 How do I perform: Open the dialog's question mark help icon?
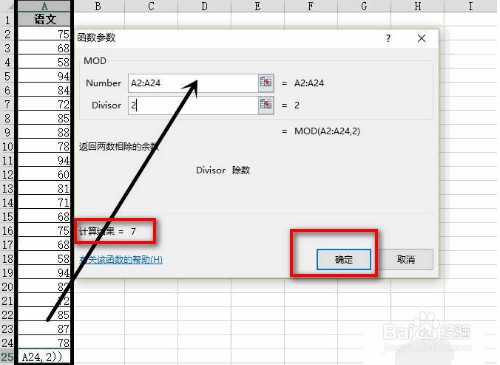[x=388, y=38]
